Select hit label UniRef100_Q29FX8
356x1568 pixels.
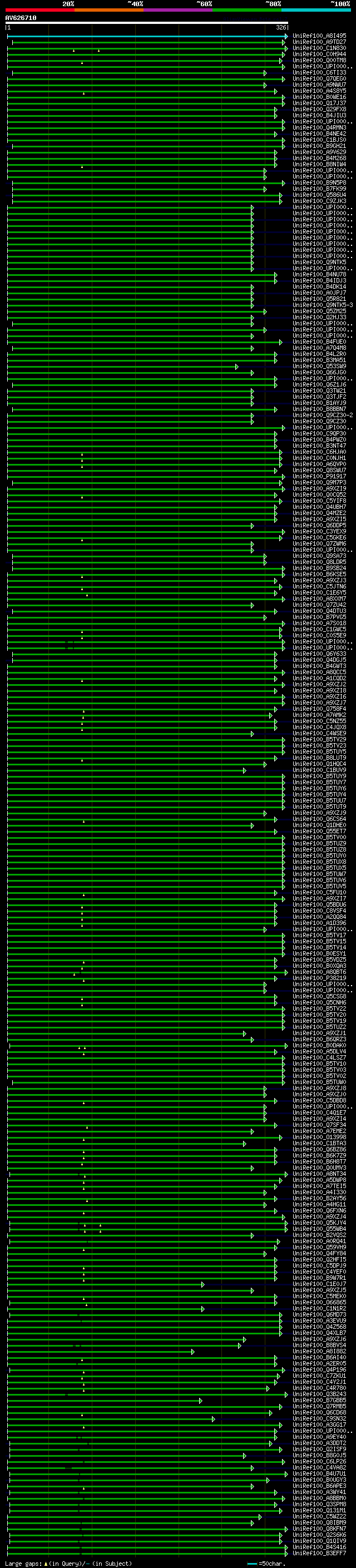click(x=319, y=110)
